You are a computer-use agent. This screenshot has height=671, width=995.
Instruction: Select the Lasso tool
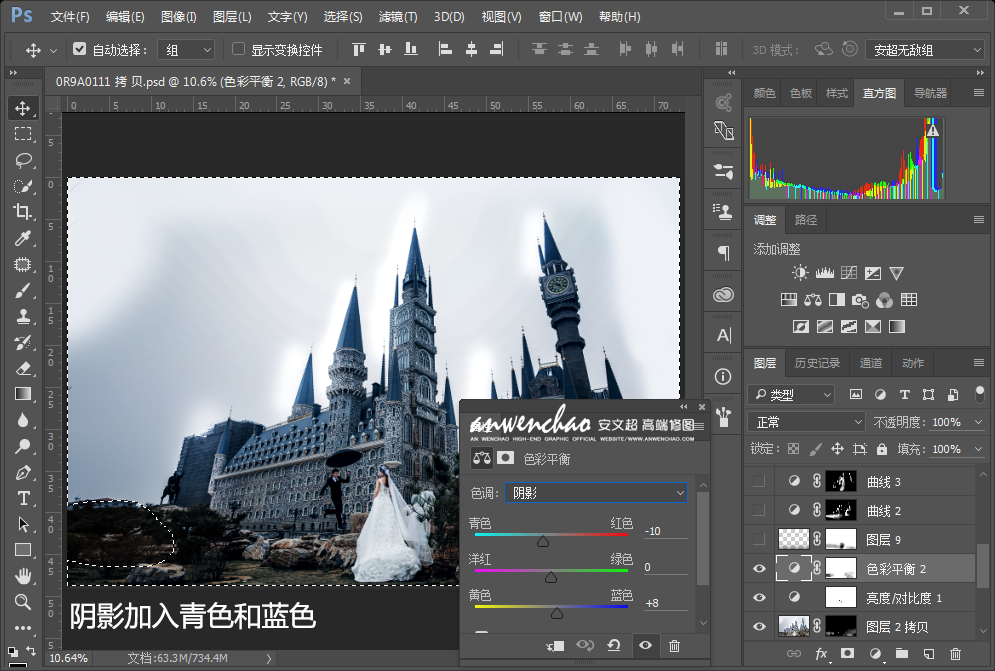23,160
